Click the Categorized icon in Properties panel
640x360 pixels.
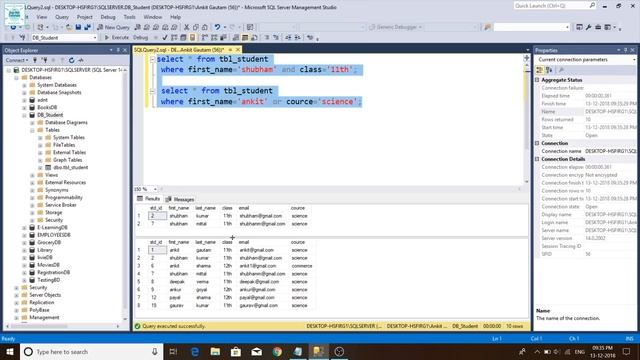click(x=540, y=70)
